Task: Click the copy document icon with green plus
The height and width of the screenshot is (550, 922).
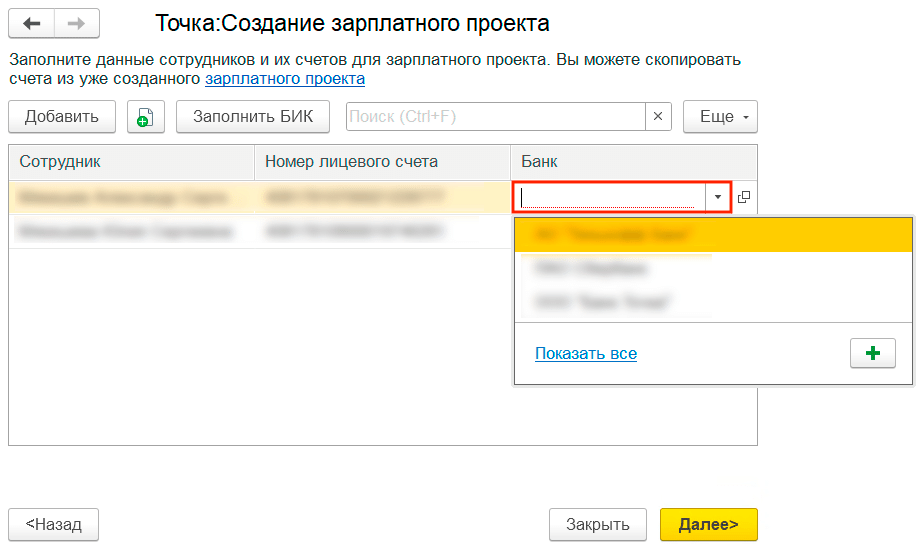Action: (146, 117)
